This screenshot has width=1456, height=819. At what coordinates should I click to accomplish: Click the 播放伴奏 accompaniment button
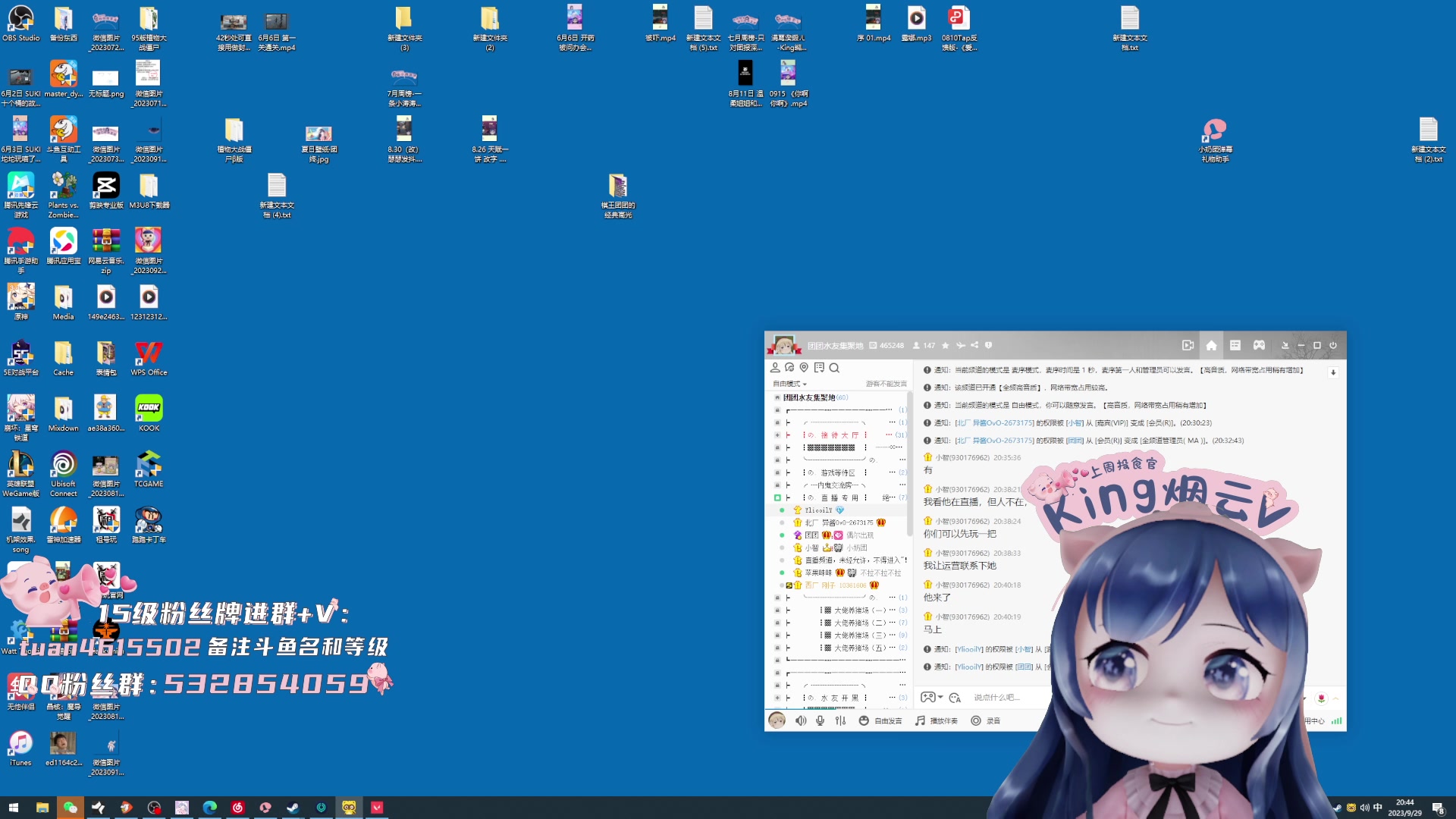(937, 721)
